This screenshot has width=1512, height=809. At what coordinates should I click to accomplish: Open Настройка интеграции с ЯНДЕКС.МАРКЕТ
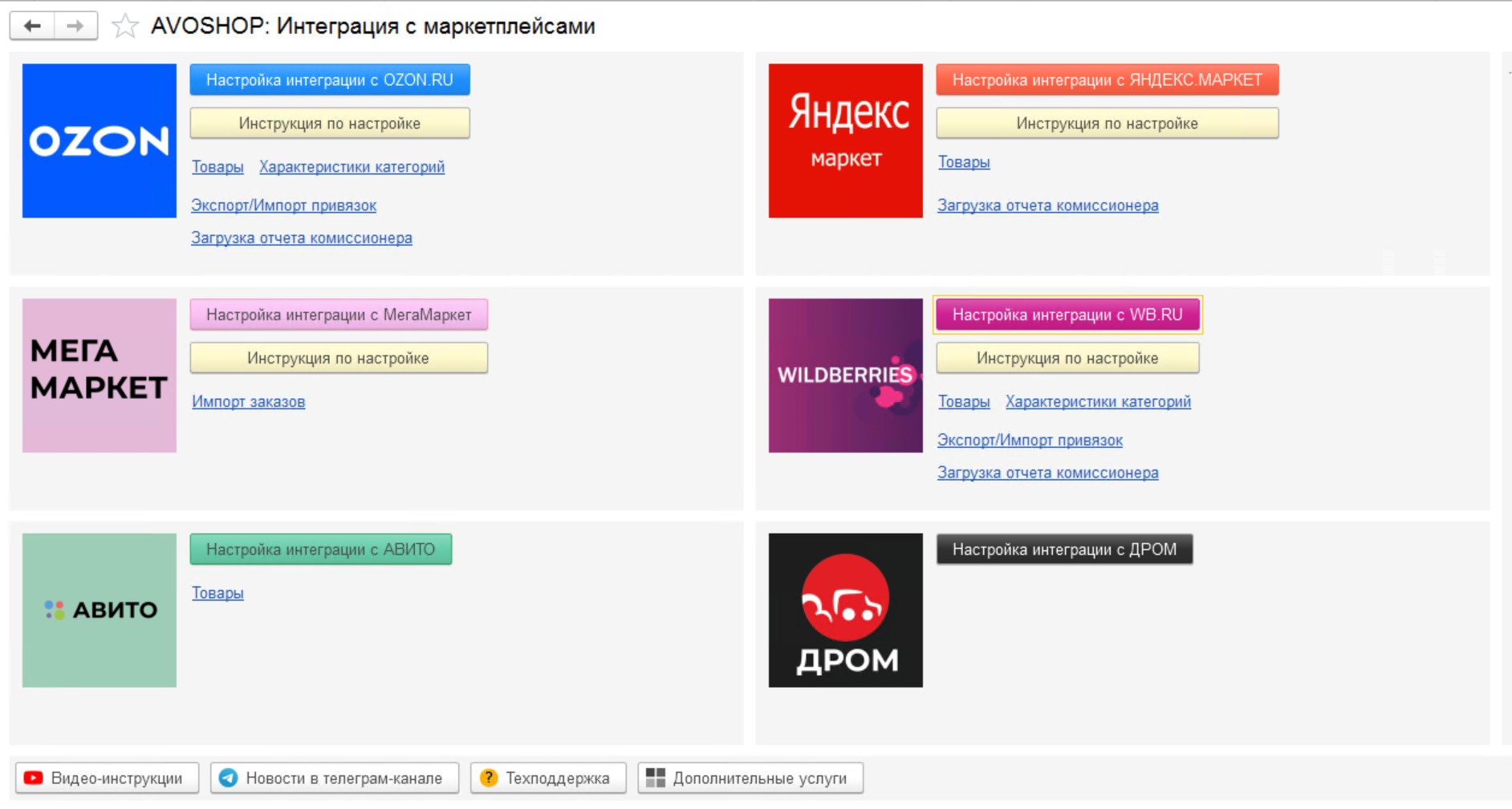[x=1108, y=79]
